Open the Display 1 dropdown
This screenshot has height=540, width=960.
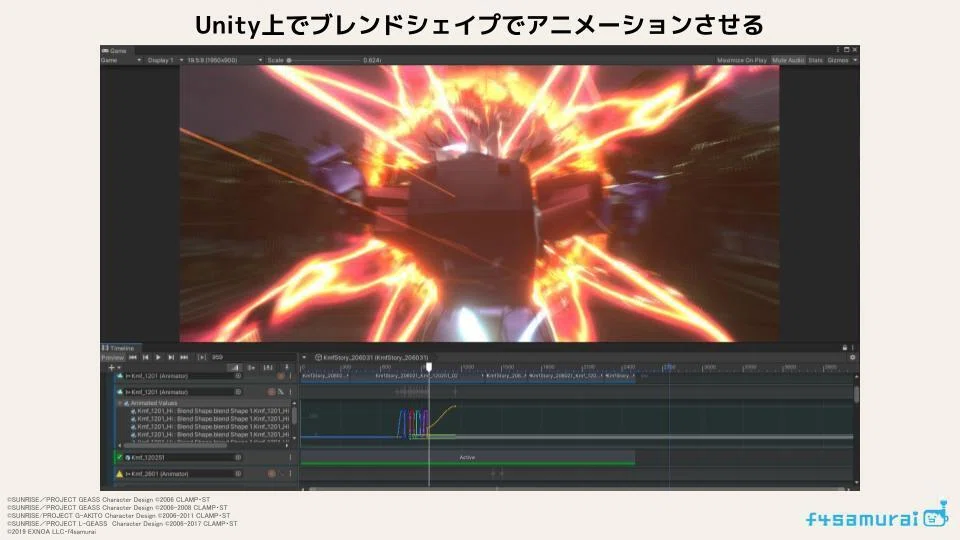click(164, 60)
